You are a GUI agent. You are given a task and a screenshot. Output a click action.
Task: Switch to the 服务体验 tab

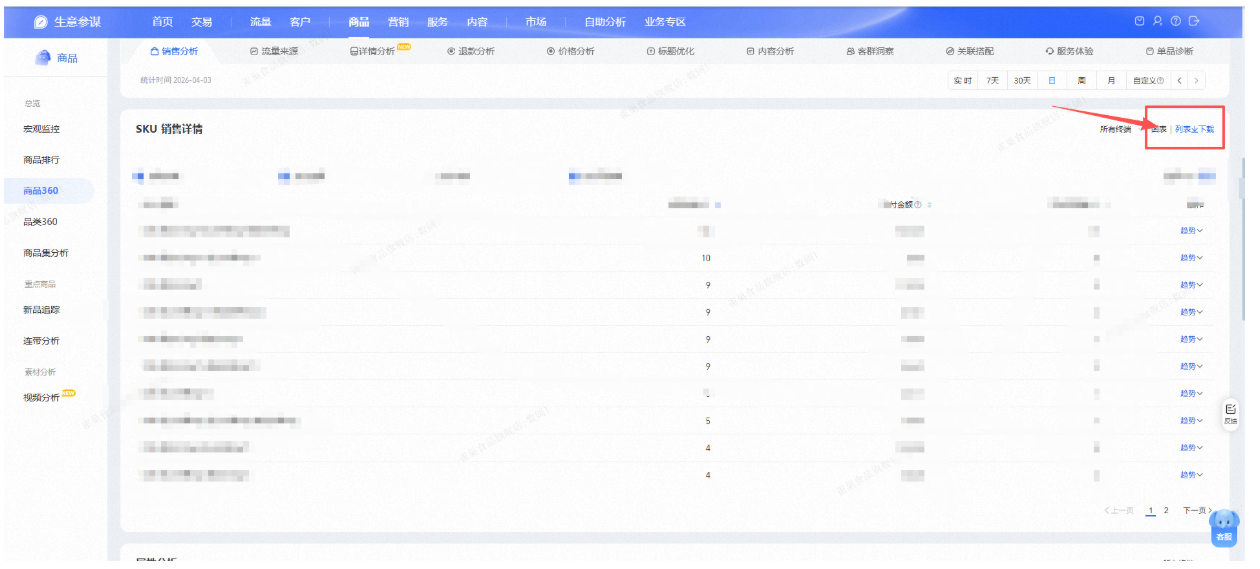[1069, 51]
